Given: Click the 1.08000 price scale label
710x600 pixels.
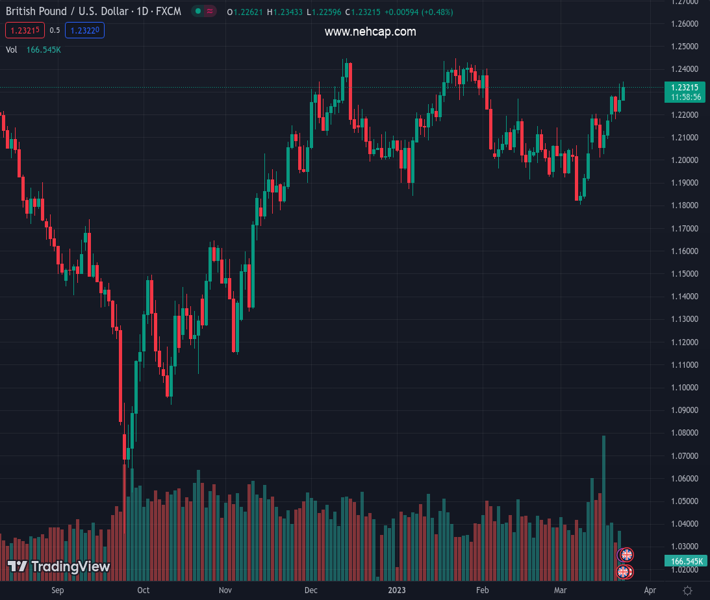Looking at the screenshot, I should coord(685,432).
